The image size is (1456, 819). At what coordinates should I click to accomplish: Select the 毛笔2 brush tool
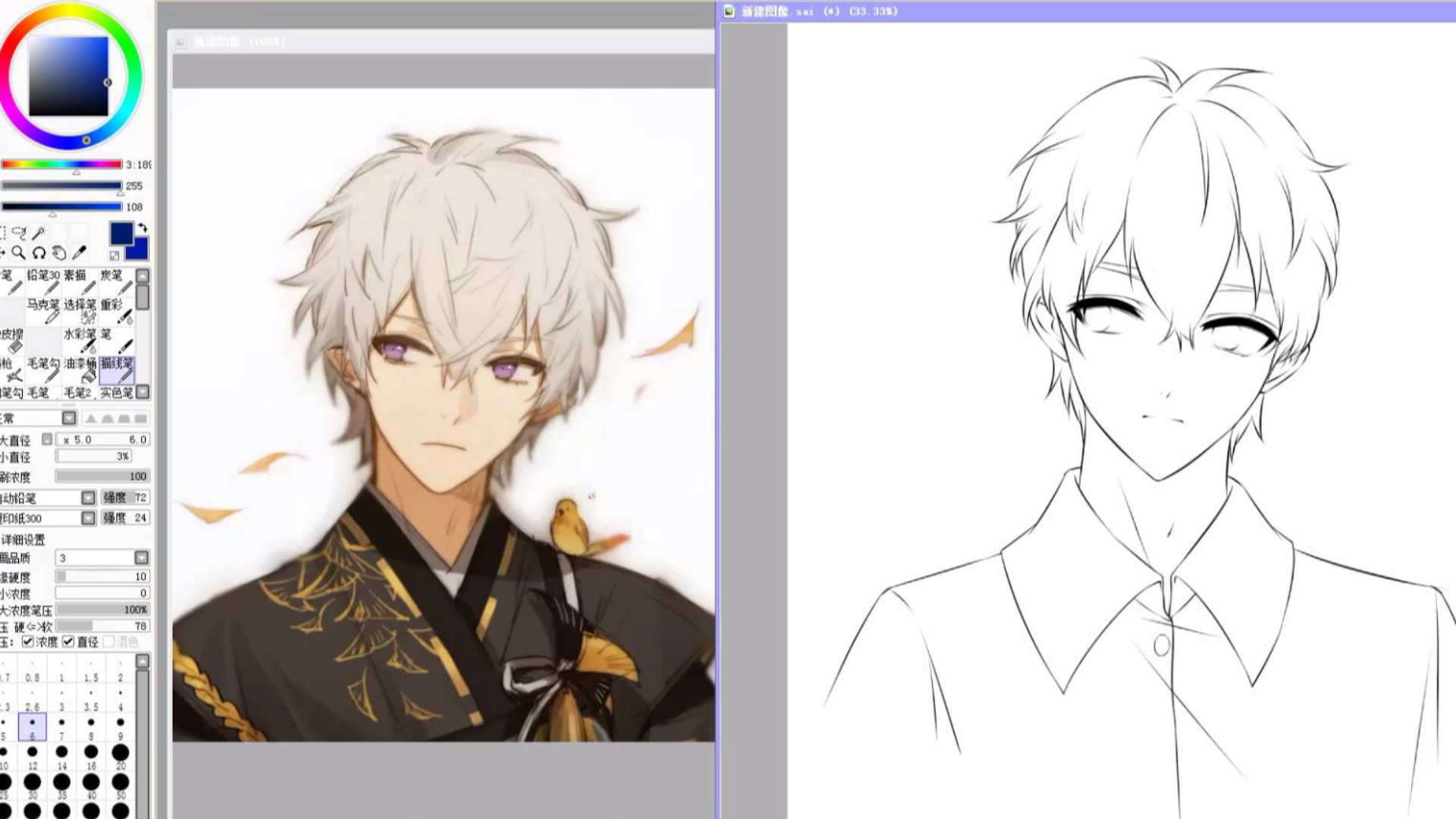click(x=80, y=393)
